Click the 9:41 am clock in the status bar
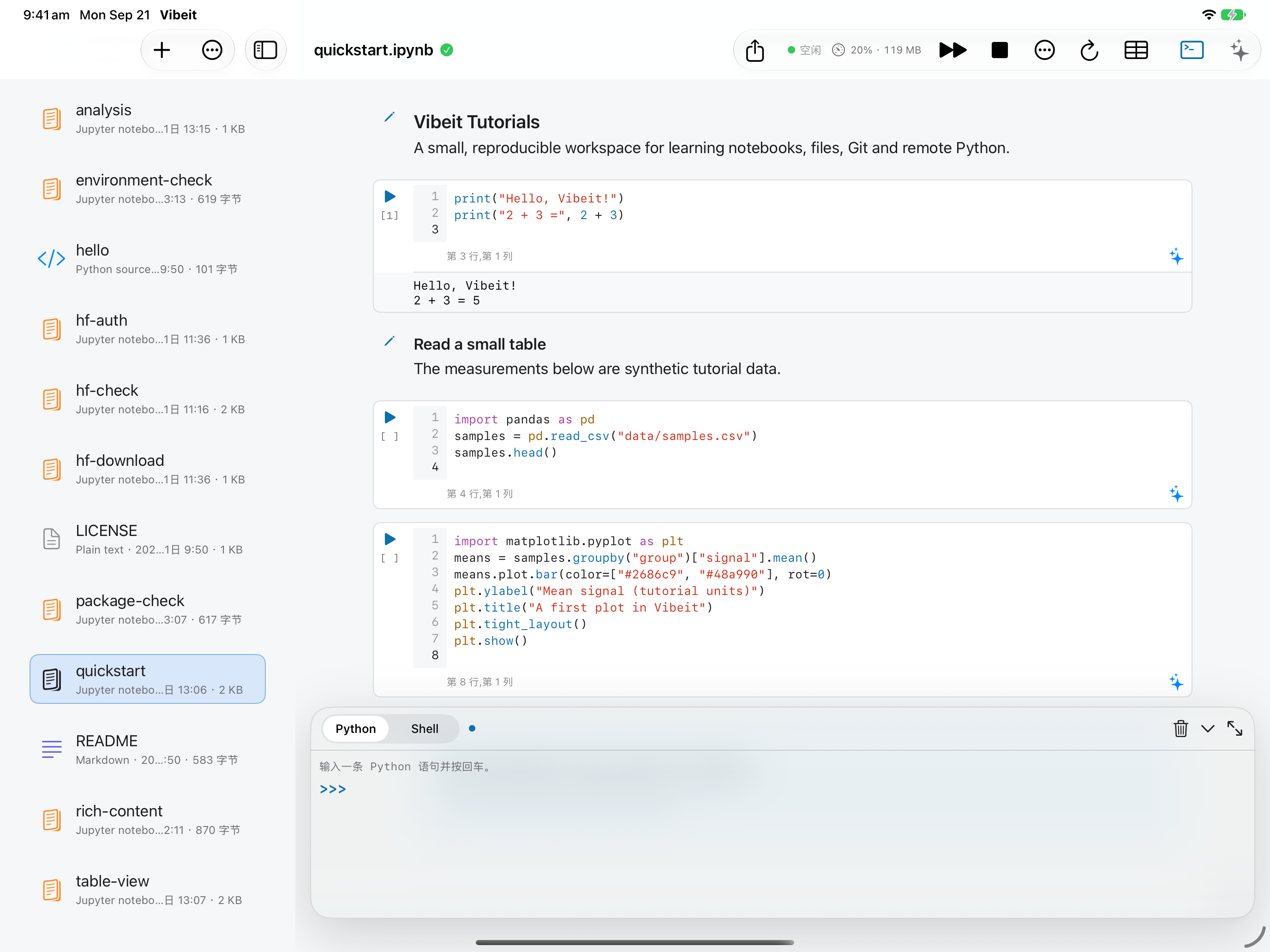 pyautogui.click(x=46, y=15)
